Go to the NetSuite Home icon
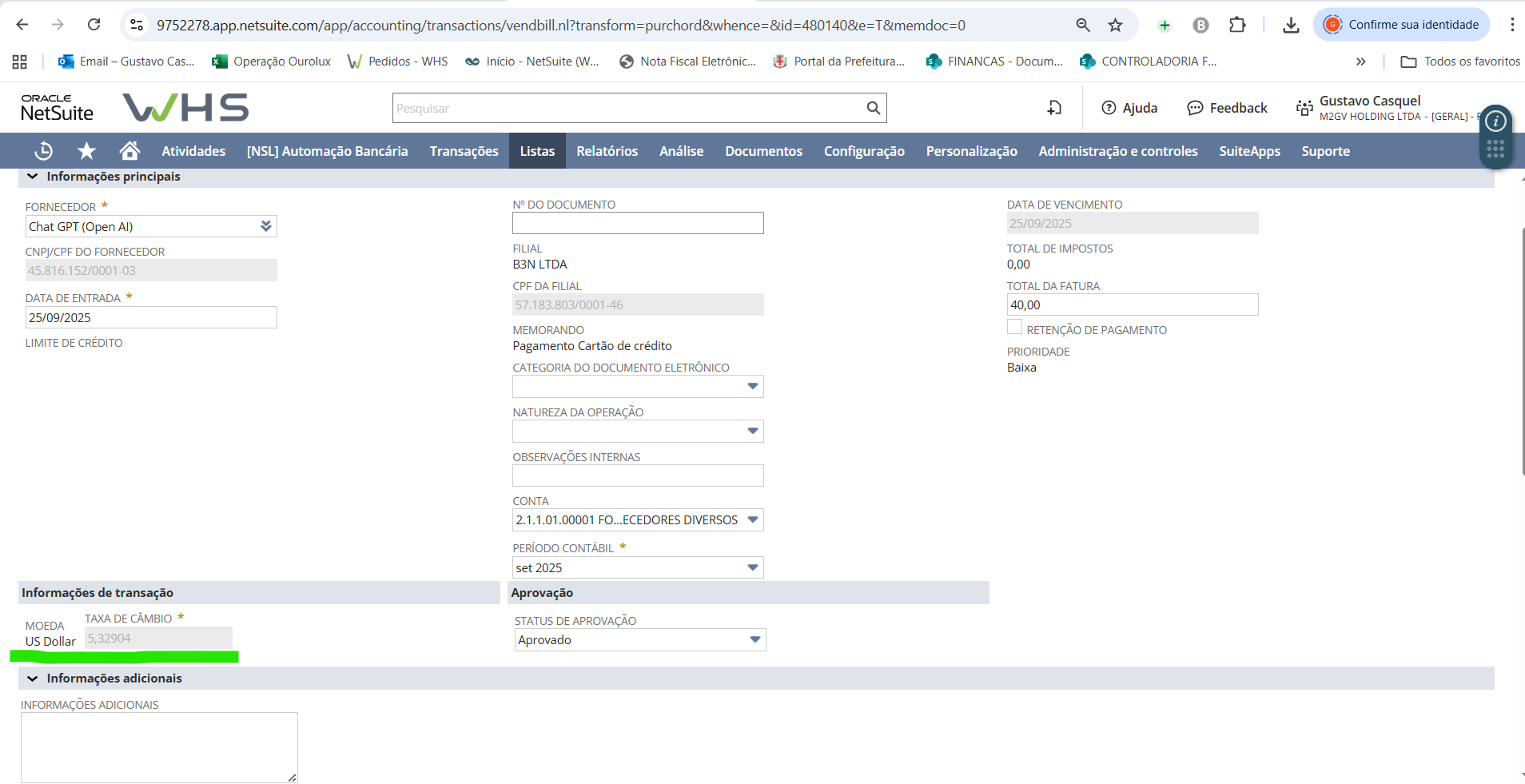The image size is (1525, 784). (129, 151)
